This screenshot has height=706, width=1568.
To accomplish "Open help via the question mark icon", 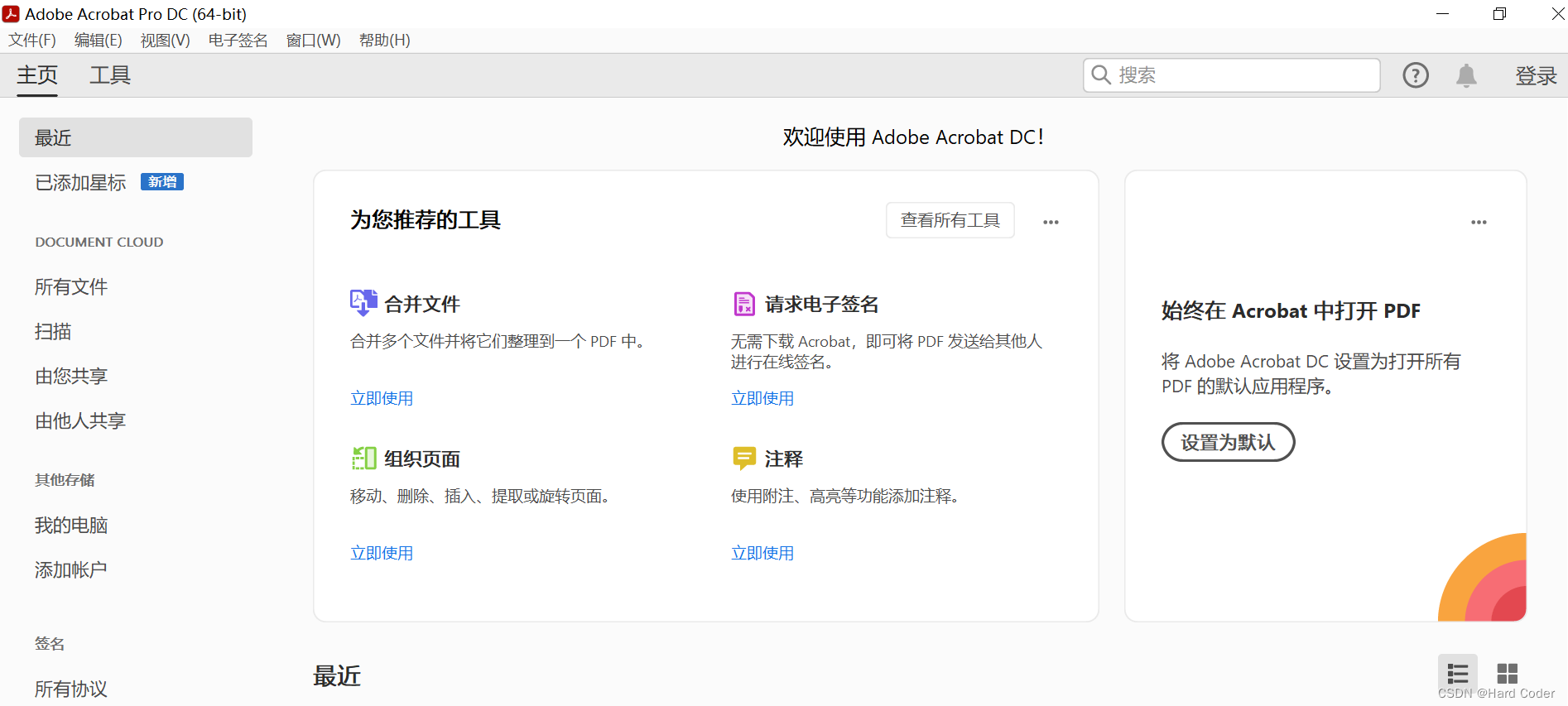I will pyautogui.click(x=1416, y=75).
